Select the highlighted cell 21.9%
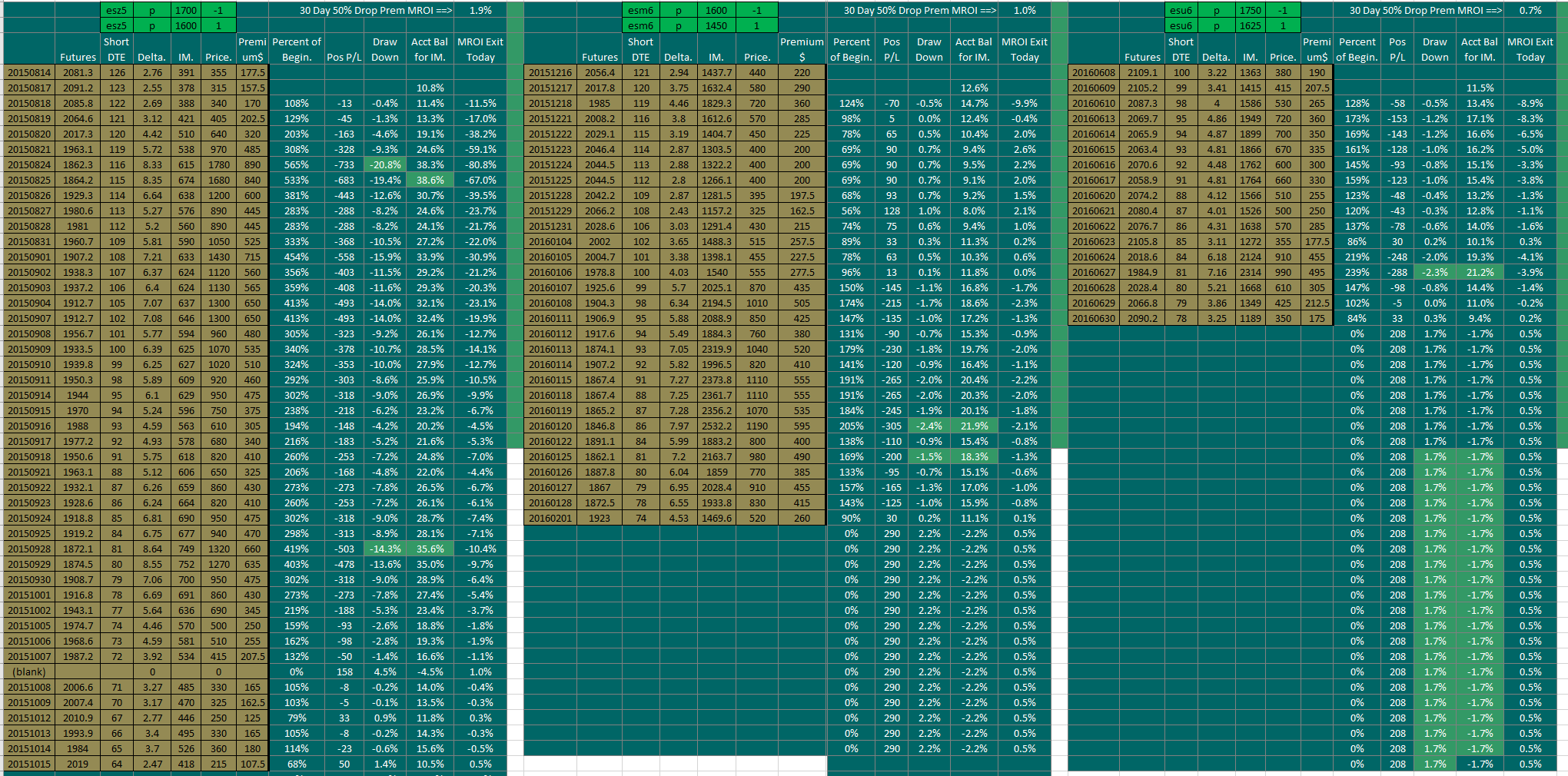Image resolution: width=1568 pixels, height=776 pixels. point(974,426)
